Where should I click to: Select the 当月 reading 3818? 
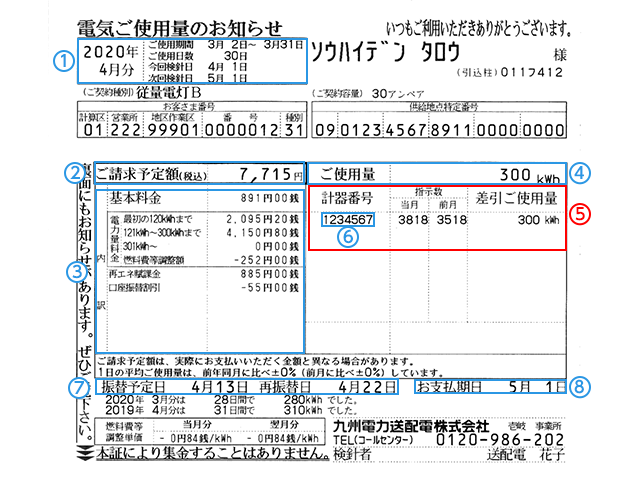tap(413, 220)
